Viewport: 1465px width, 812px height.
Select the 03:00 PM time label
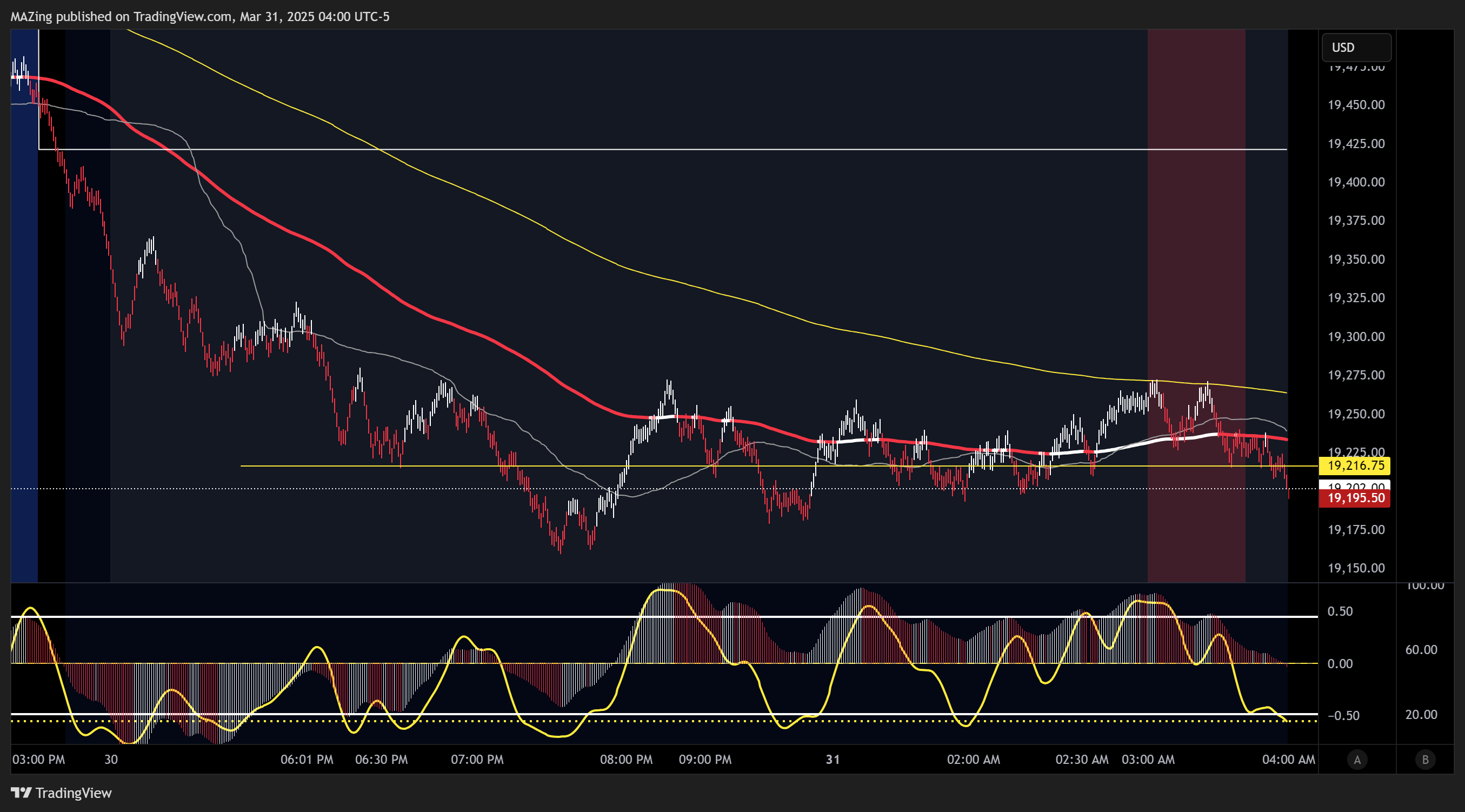click(39, 760)
